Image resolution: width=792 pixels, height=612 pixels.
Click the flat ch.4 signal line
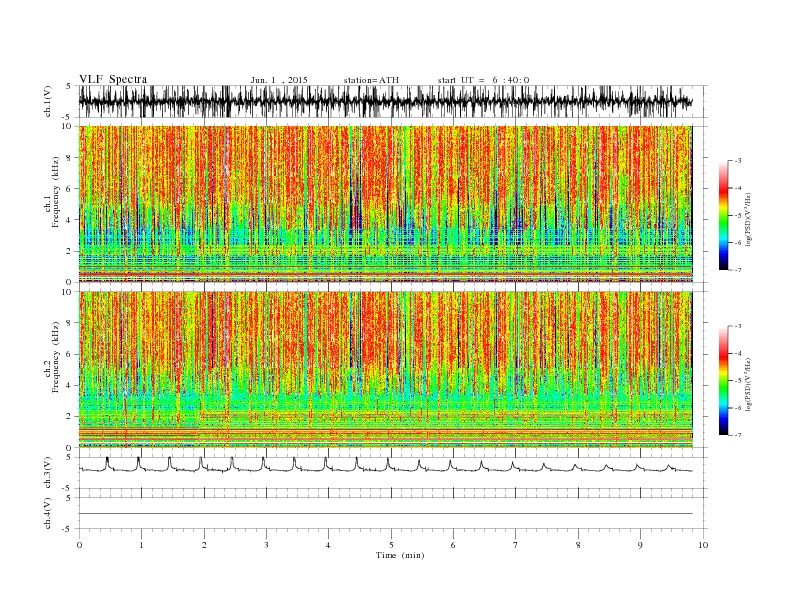[386, 514]
